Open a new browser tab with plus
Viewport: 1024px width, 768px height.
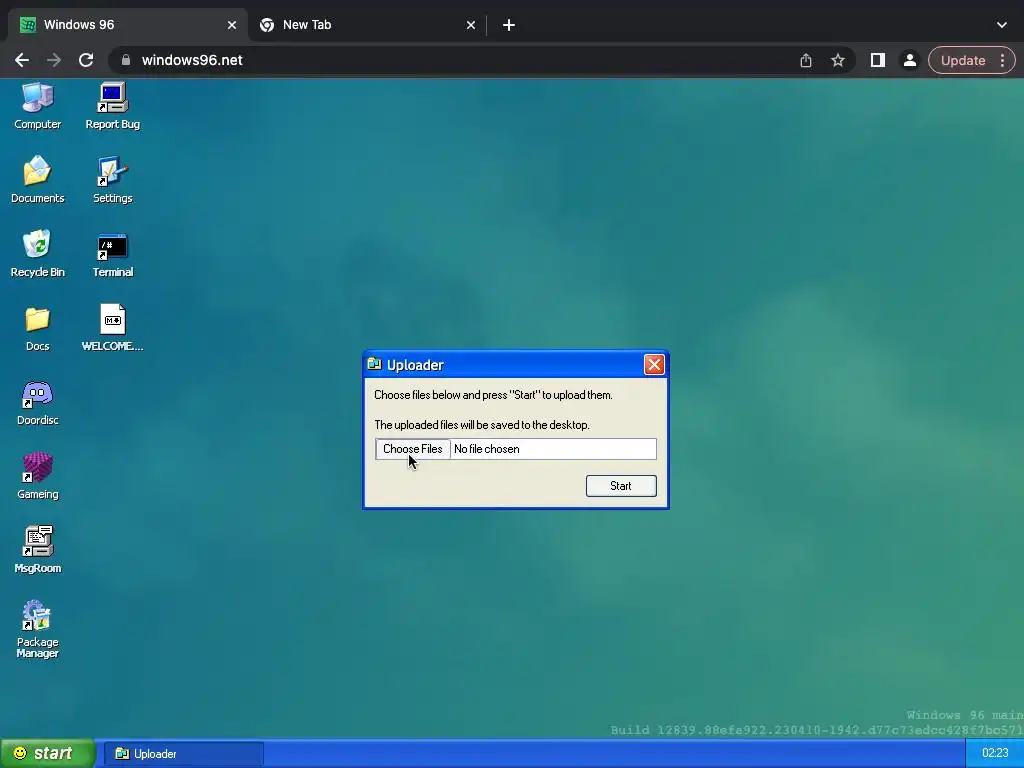[509, 25]
